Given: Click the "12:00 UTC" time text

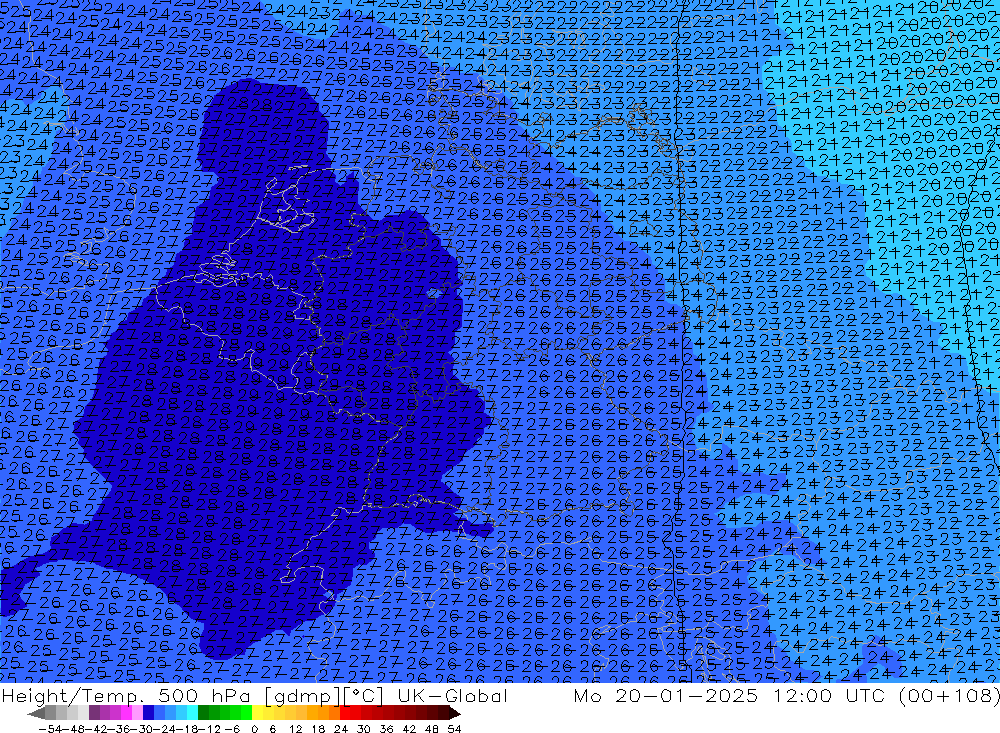Looking at the screenshot, I should point(829,695).
